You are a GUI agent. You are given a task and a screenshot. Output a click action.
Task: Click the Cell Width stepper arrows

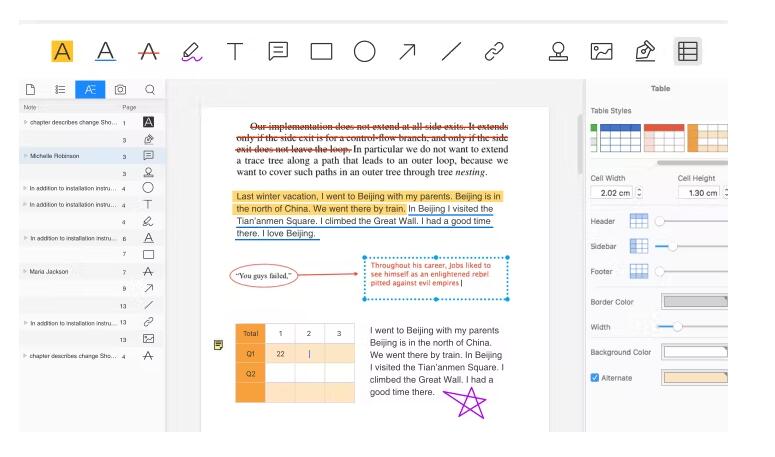coord(639,192)
